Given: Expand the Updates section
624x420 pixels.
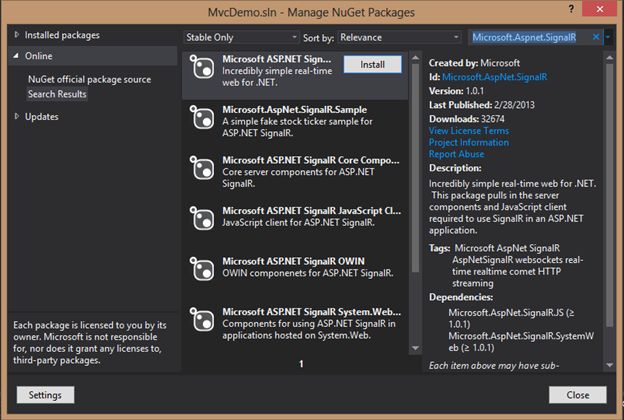Looking at the screenshot, I should point(15,116).
